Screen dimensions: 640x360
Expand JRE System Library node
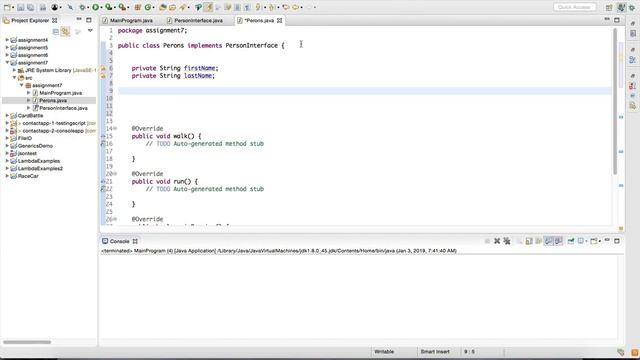14,70
